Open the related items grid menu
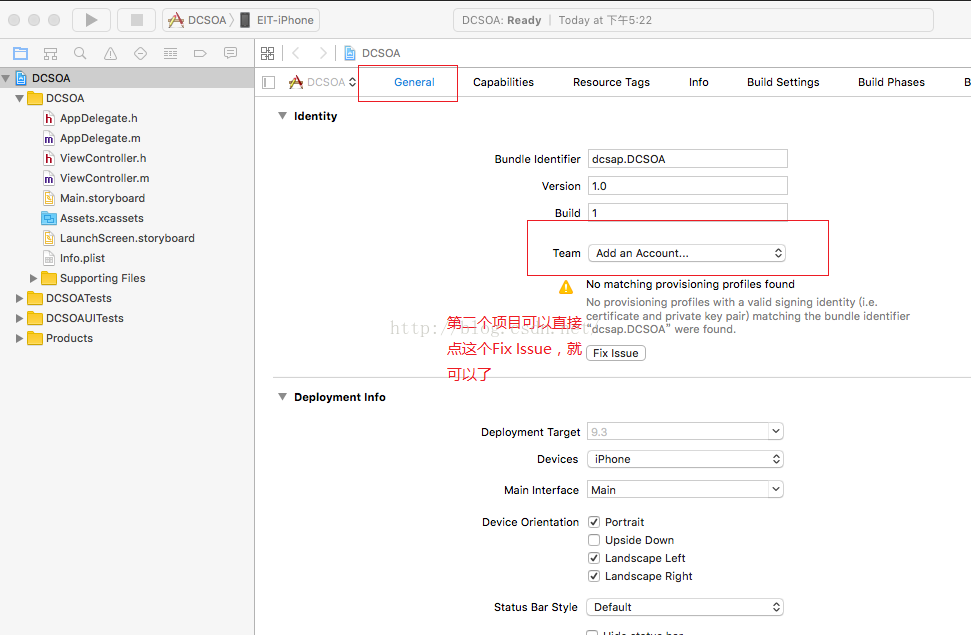This screenshot has height=635, width=971. [268, 53]
